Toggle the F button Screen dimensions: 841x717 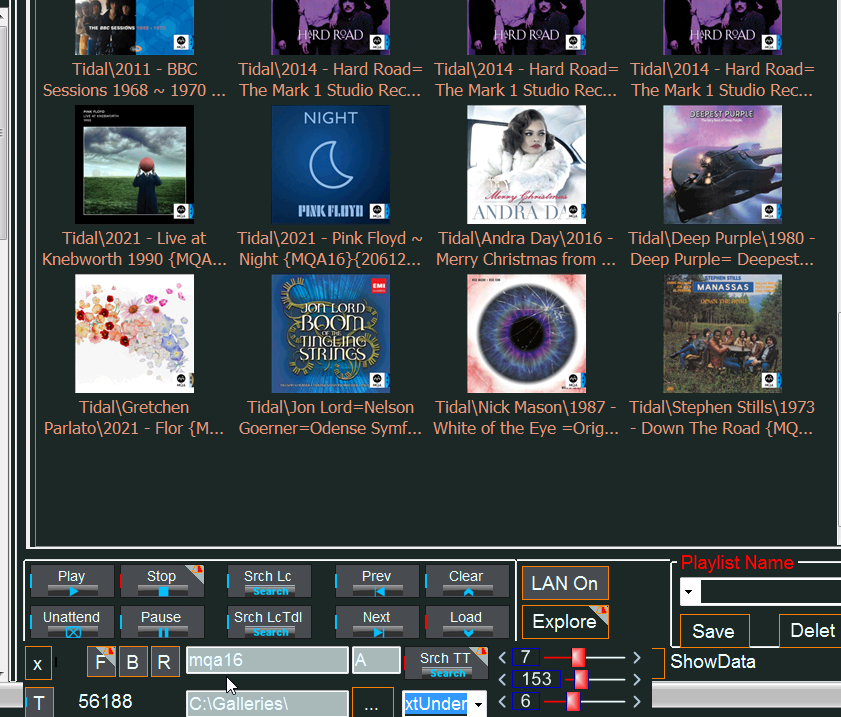click(x=101, y=662)
